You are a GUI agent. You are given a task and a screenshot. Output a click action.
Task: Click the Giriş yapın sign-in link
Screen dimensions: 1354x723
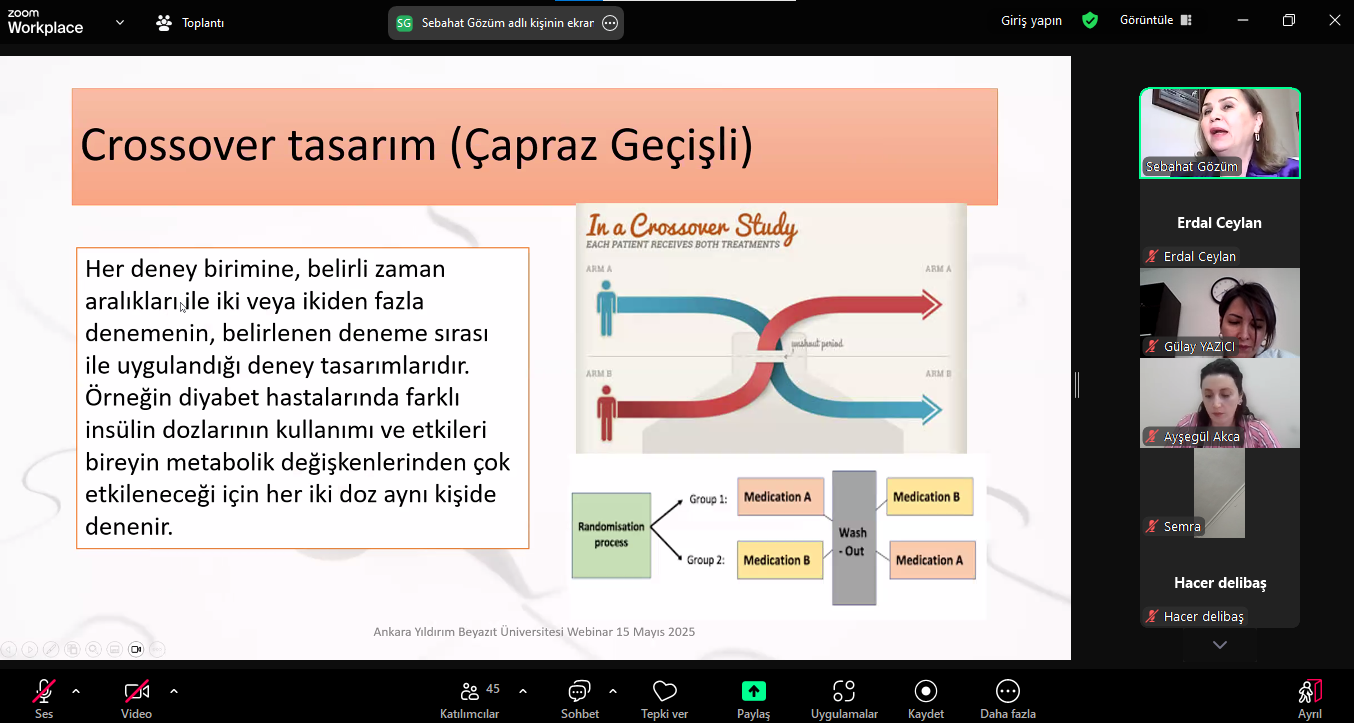1031,21
